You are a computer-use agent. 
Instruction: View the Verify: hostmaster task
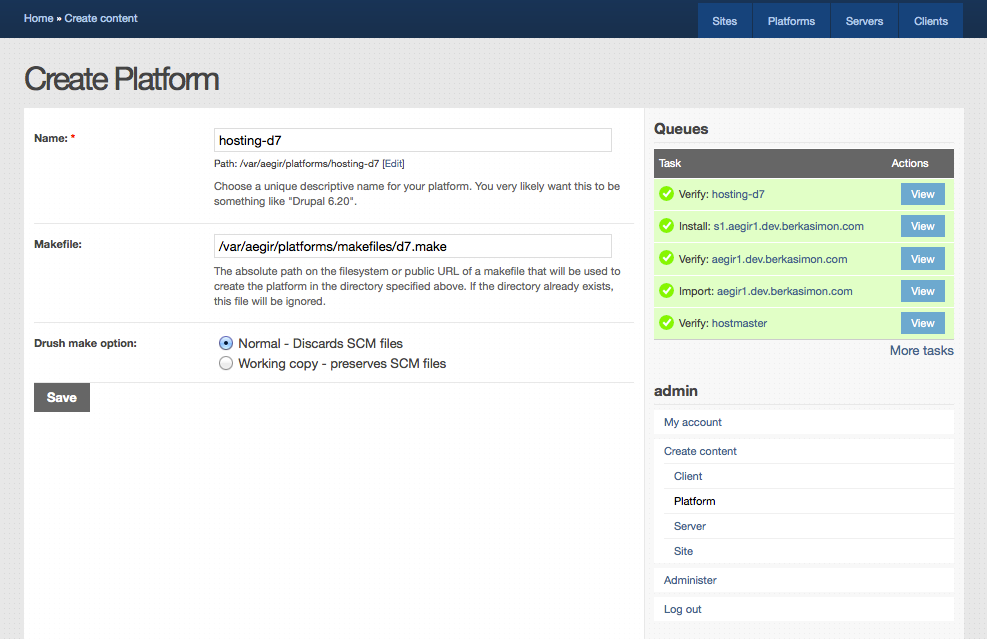click(923, 323)
